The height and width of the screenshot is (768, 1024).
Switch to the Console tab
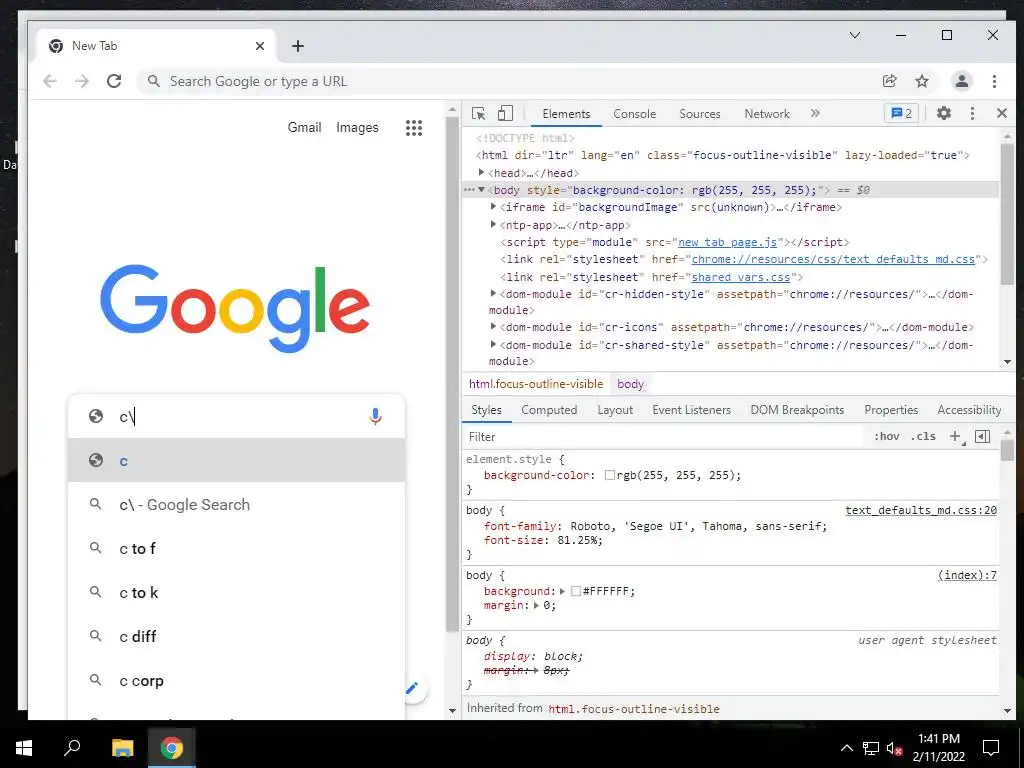(634, 114)
